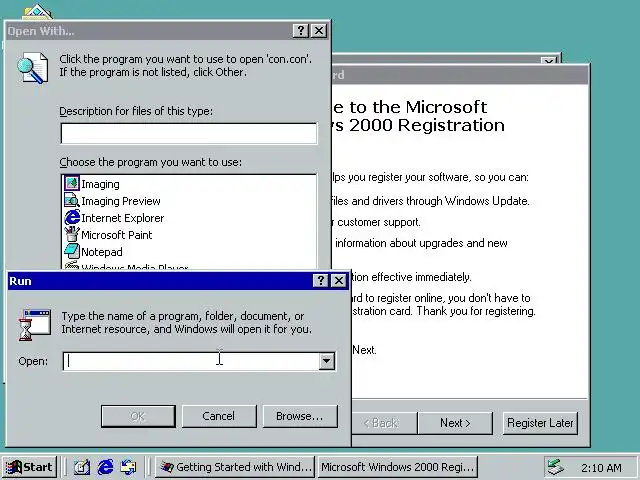Screen dimensions: 640x480
Task: Click the Help question mark in Run dialog
Action: 320,280
